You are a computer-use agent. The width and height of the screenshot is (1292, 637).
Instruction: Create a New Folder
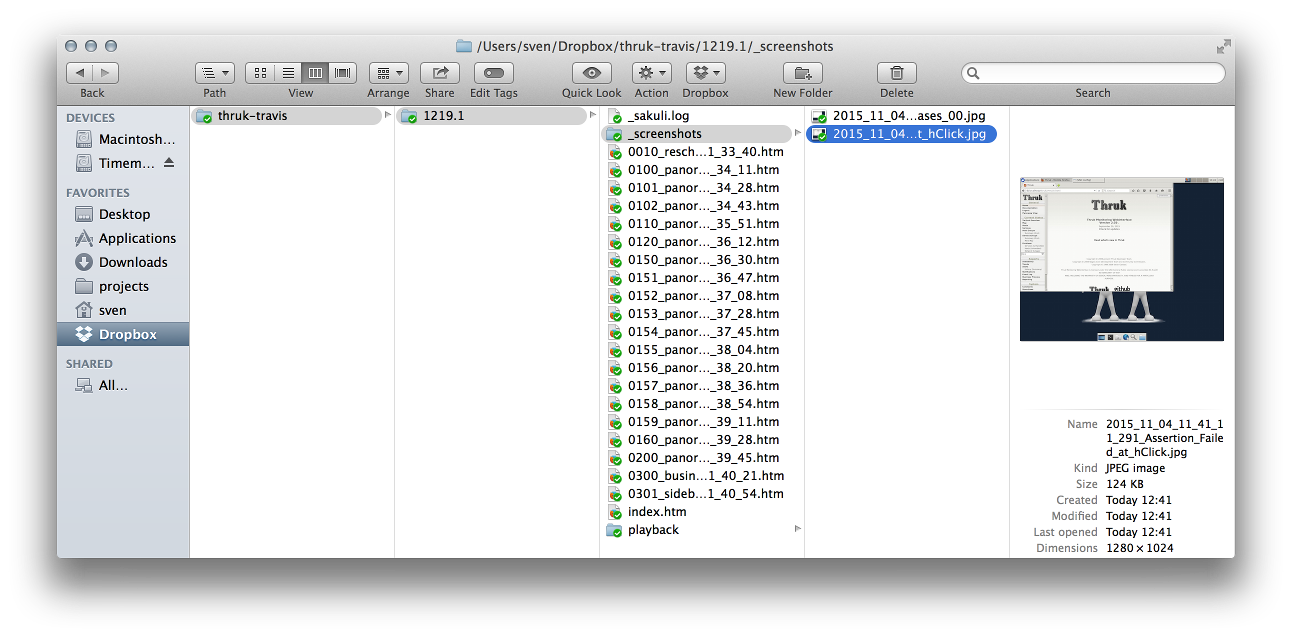(802, 73)
